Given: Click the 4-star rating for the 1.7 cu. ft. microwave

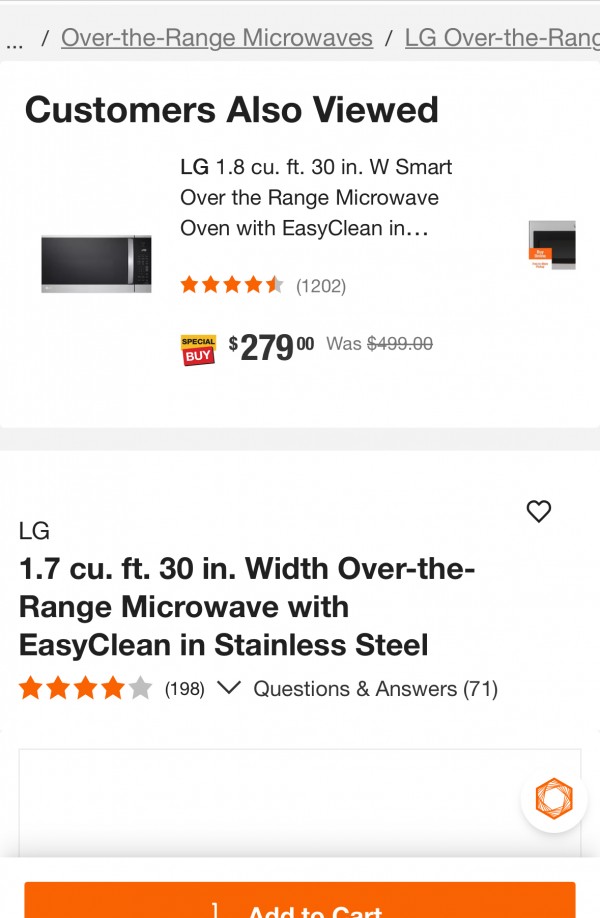Looking at the screenshot, I should (x=85, y=688).
